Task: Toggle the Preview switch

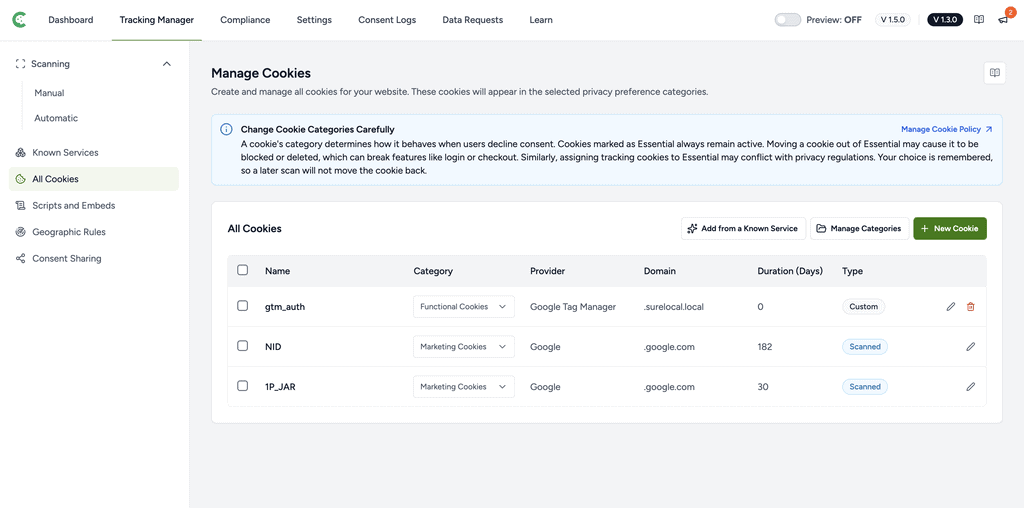Action: [x=788, y=20]
